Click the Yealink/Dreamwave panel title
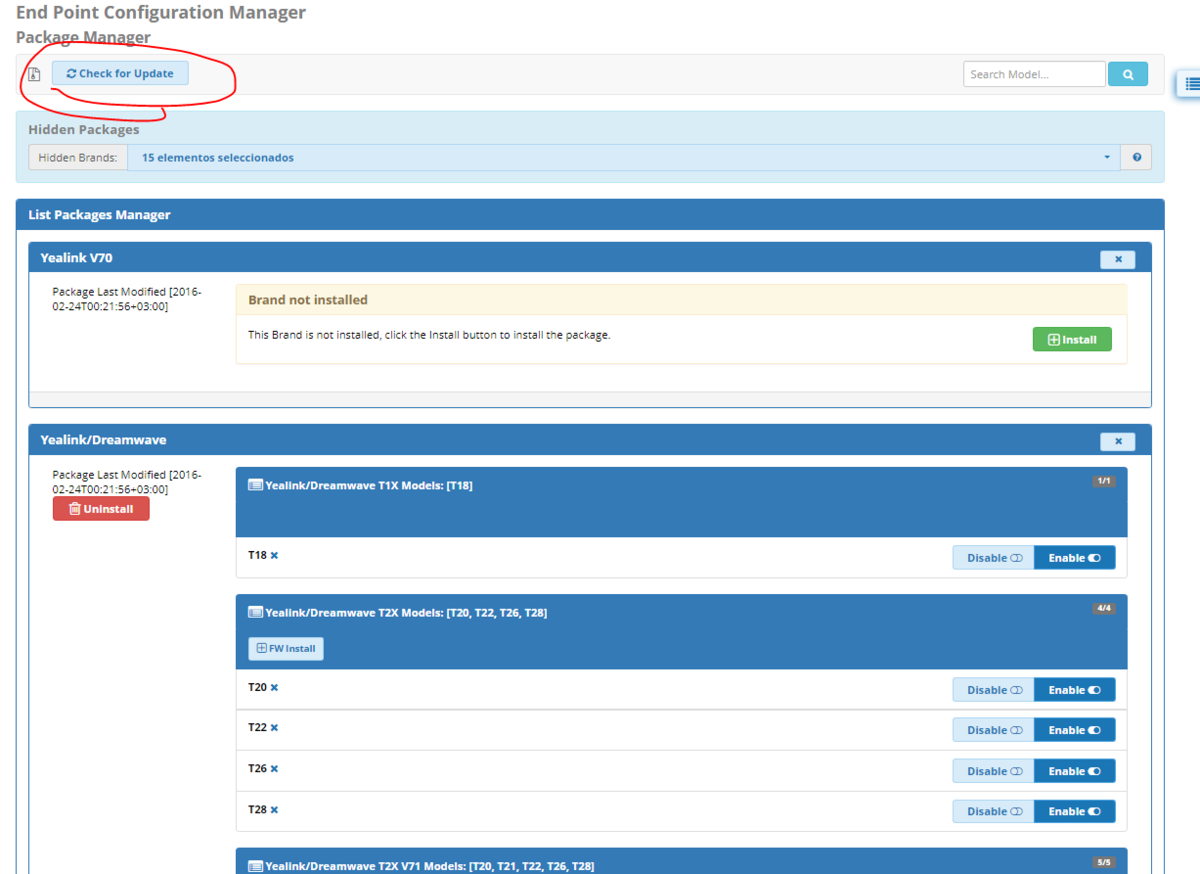This screenshot has height=874, width=1200. pos(103,440)
